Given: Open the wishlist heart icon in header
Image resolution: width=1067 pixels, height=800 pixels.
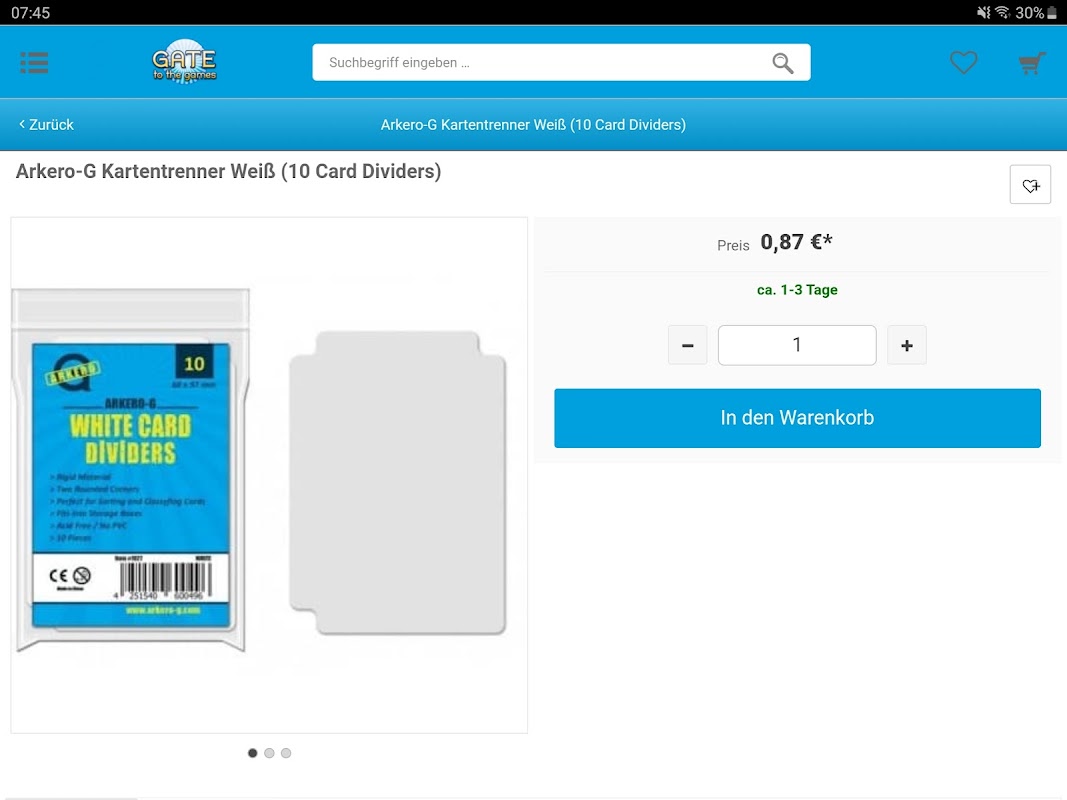Looking at the screenshot, I should point(964,63).
